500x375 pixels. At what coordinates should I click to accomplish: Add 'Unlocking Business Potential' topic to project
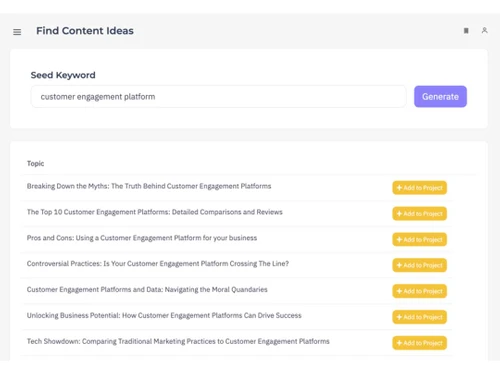(x=419, y=317)
